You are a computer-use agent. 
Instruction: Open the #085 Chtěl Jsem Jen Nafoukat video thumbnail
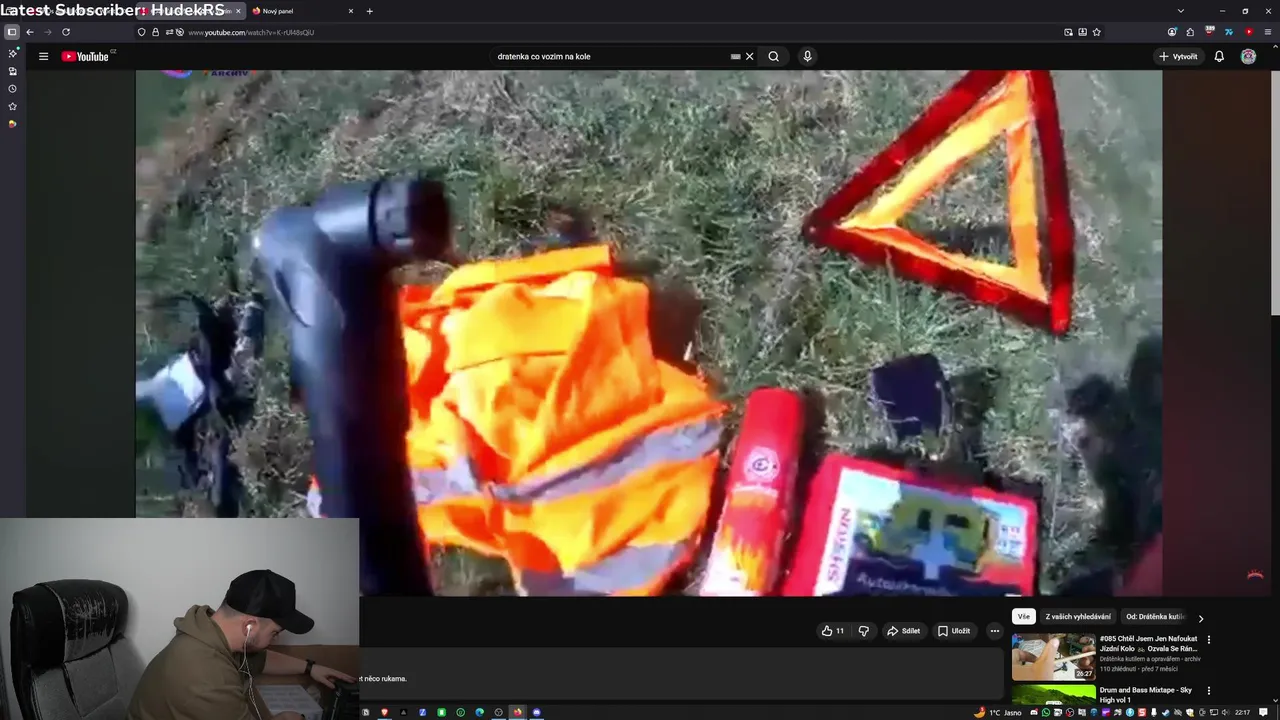[x=1053, y=657]
